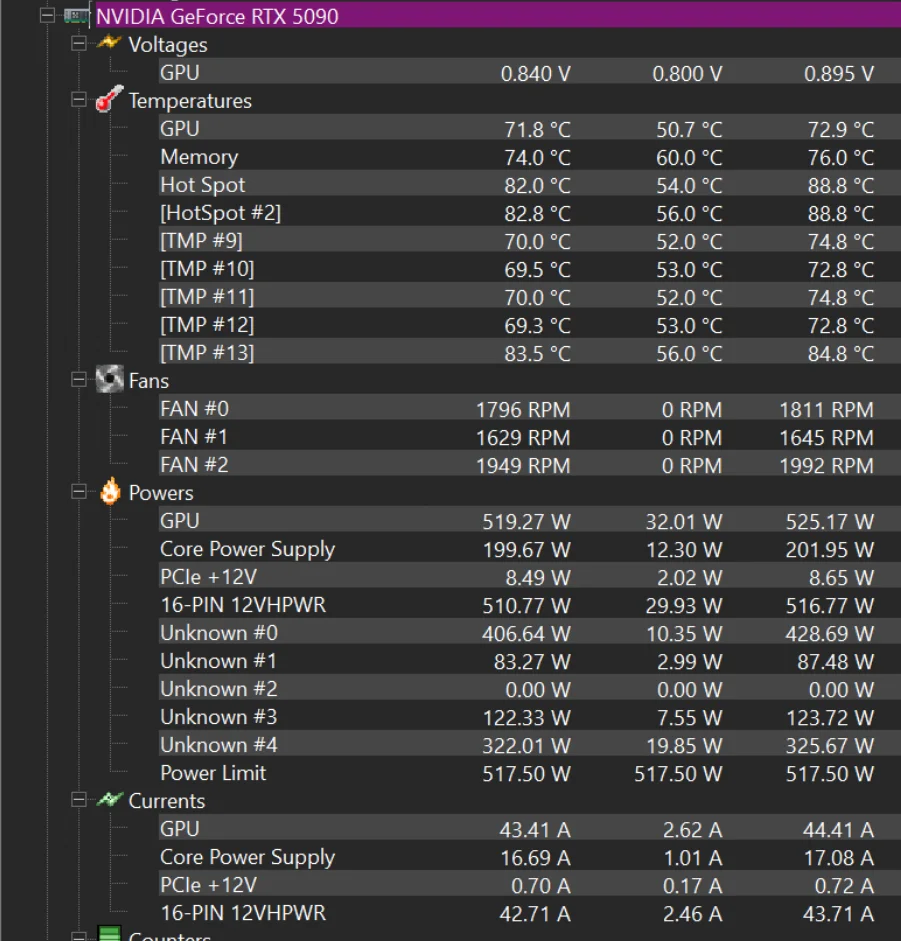Image resolution: width=901 pixels, height=941 pixels.
Task: Click the 43.71 A maximum current value
Action: pos(838,914)
